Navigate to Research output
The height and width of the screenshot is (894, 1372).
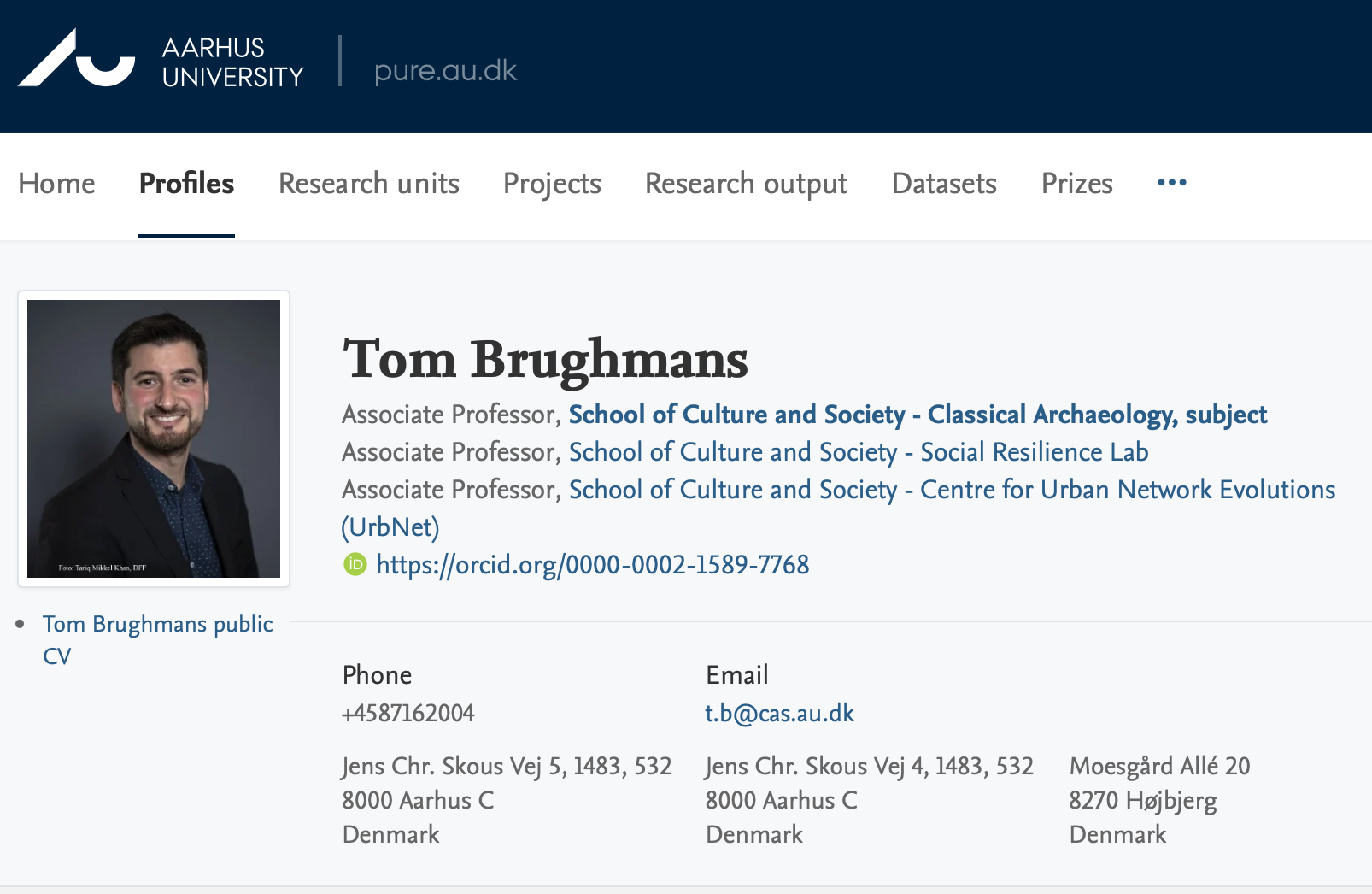coord(746,184)
